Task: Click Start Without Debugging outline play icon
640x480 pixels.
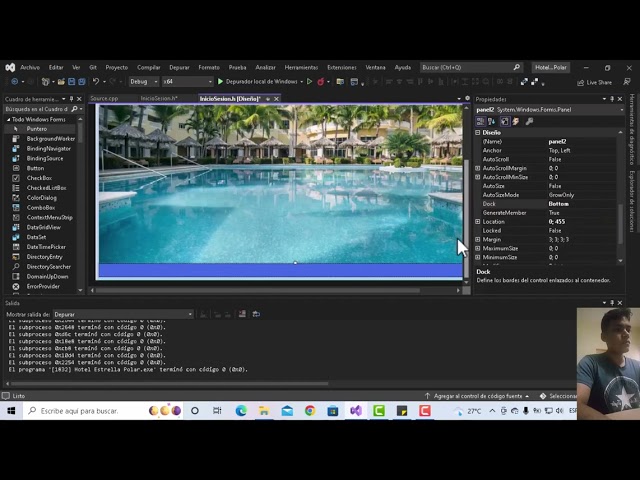Action: pyautogui.click(x=310, y=82)
